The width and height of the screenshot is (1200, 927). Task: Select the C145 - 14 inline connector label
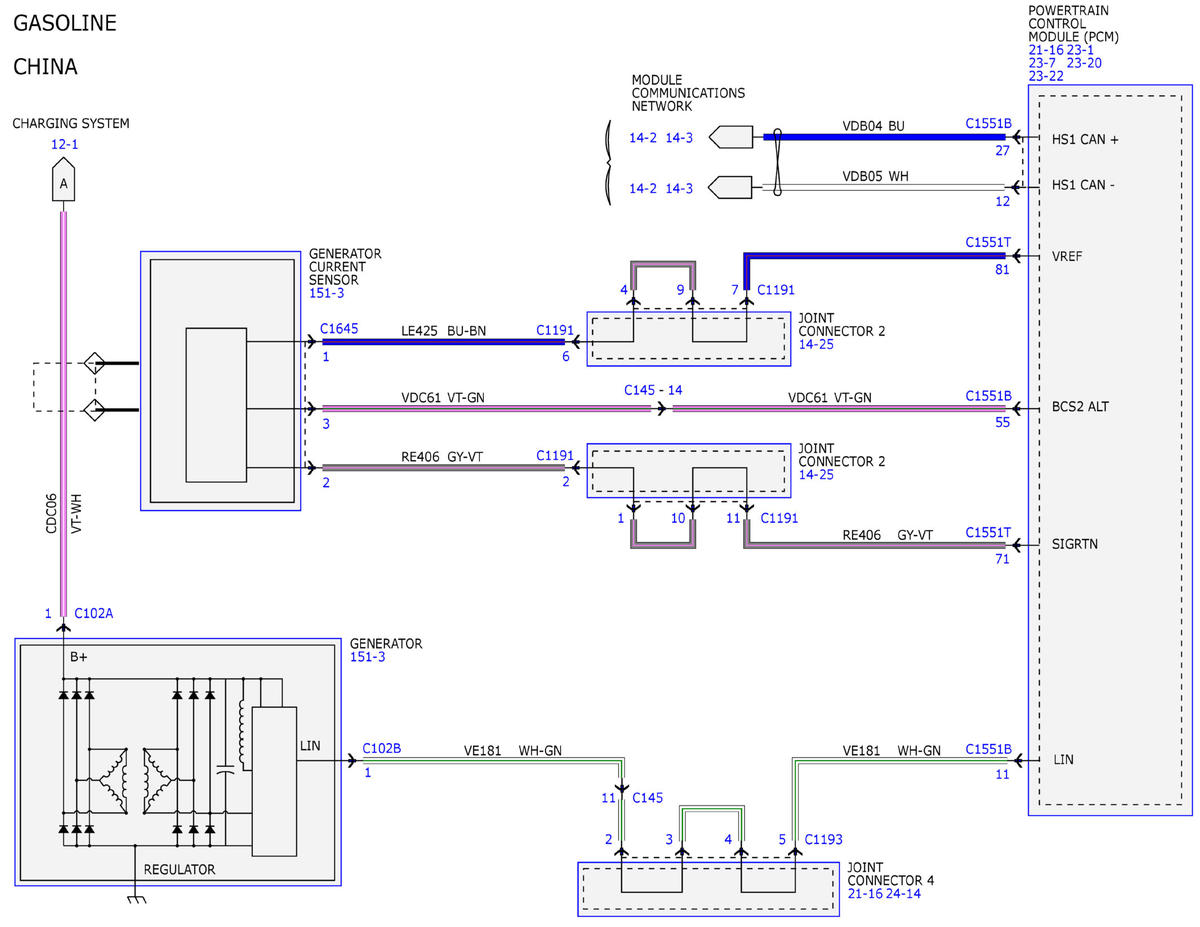pyautogui.click(x=653, y=390)
